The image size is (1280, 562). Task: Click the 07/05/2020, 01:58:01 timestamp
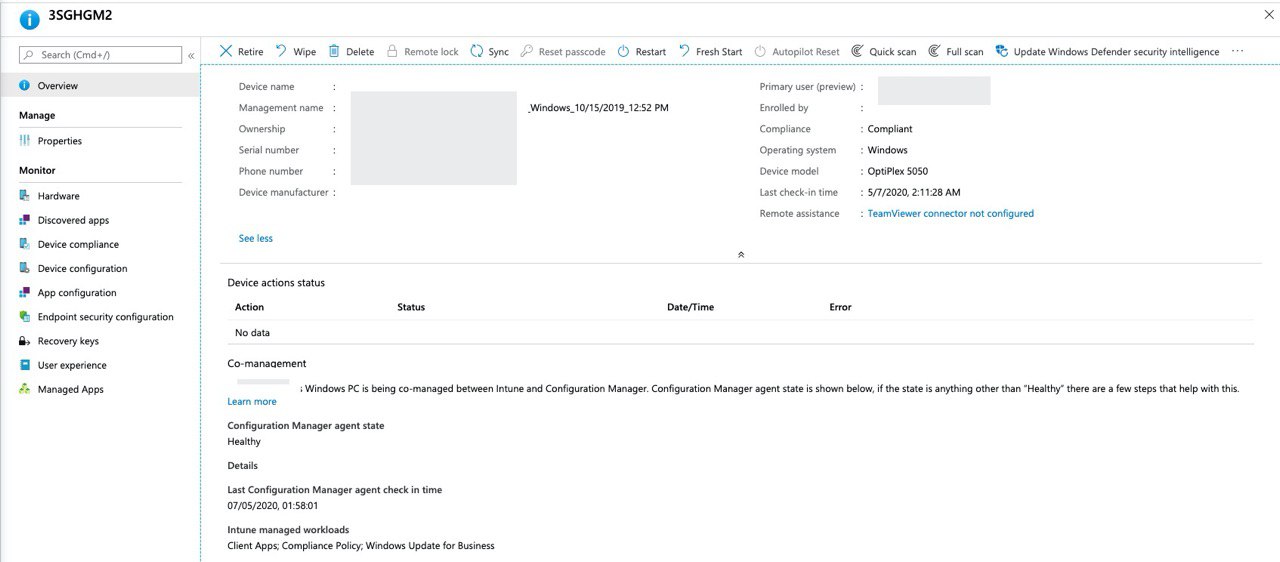pyautogui.click(x=273, y=506)
